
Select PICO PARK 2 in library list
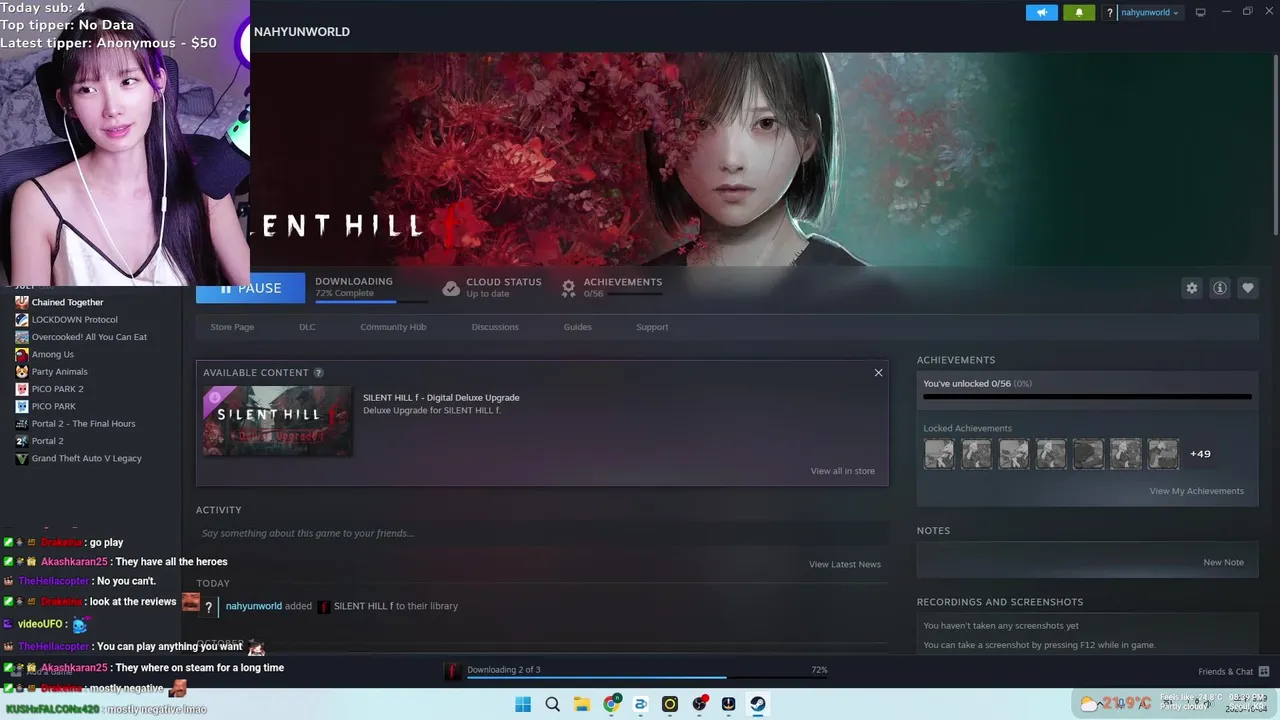[x=57, y=389]
